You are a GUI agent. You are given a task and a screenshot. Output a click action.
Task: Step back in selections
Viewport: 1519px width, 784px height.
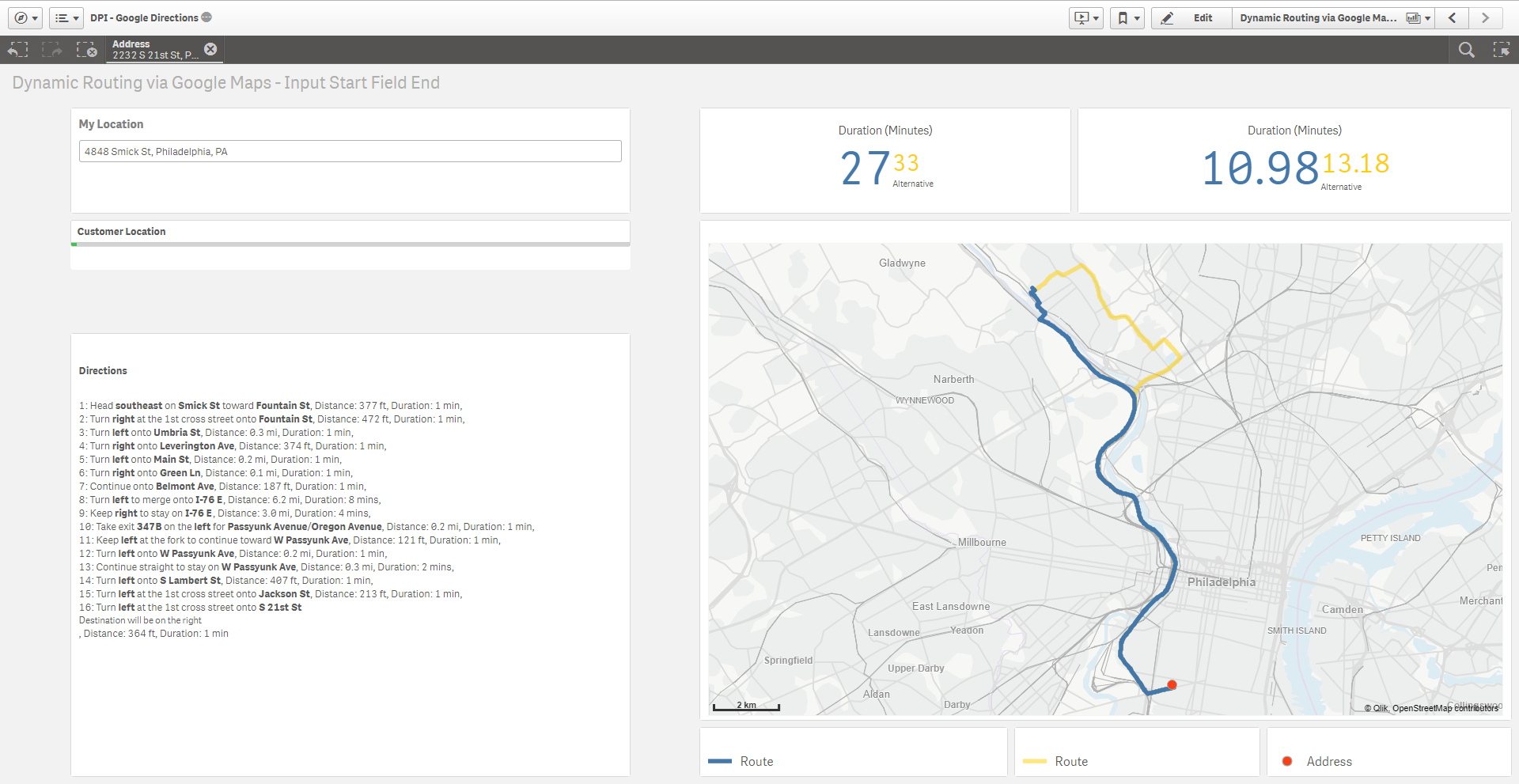coord(17,50)
